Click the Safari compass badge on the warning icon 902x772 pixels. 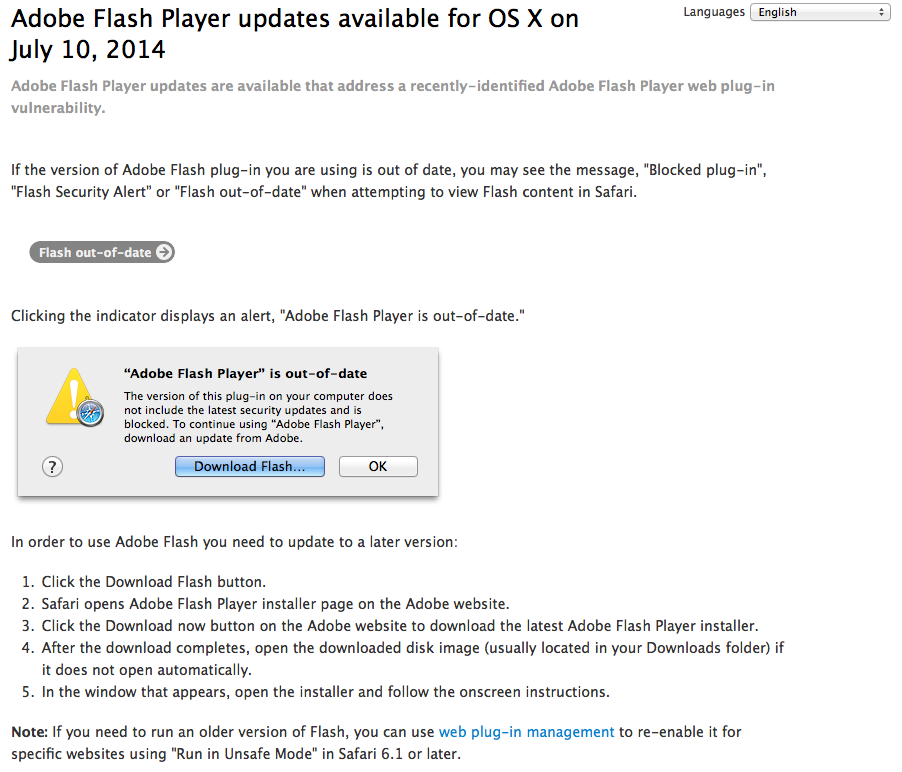coord(91,412)
